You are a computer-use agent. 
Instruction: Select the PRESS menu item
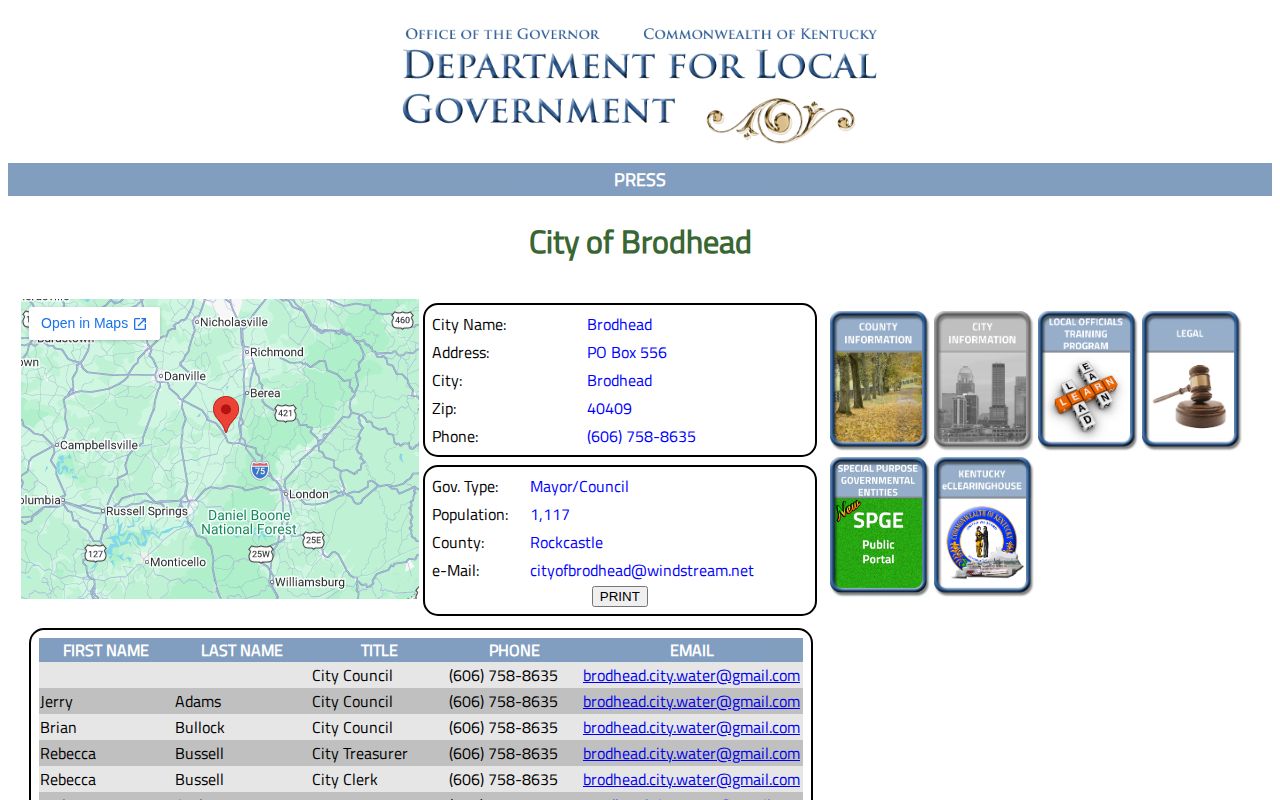click(640, 180)
